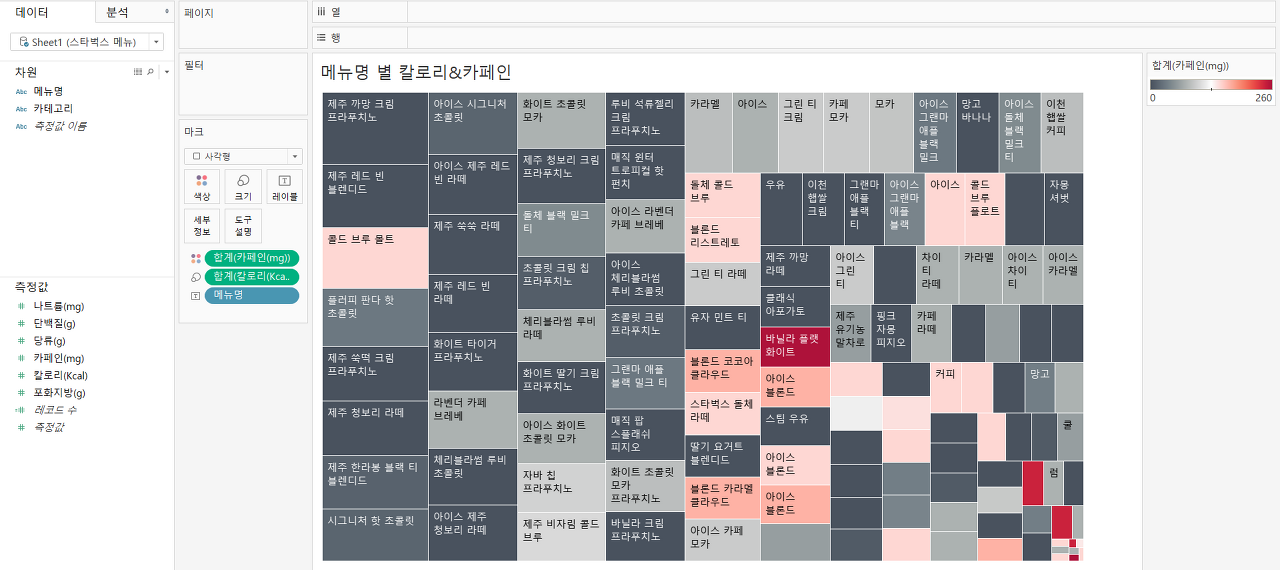Select the 나트륨(mg) measure
This screenshot has height=570, width=1280.
[x=58, y=306]
